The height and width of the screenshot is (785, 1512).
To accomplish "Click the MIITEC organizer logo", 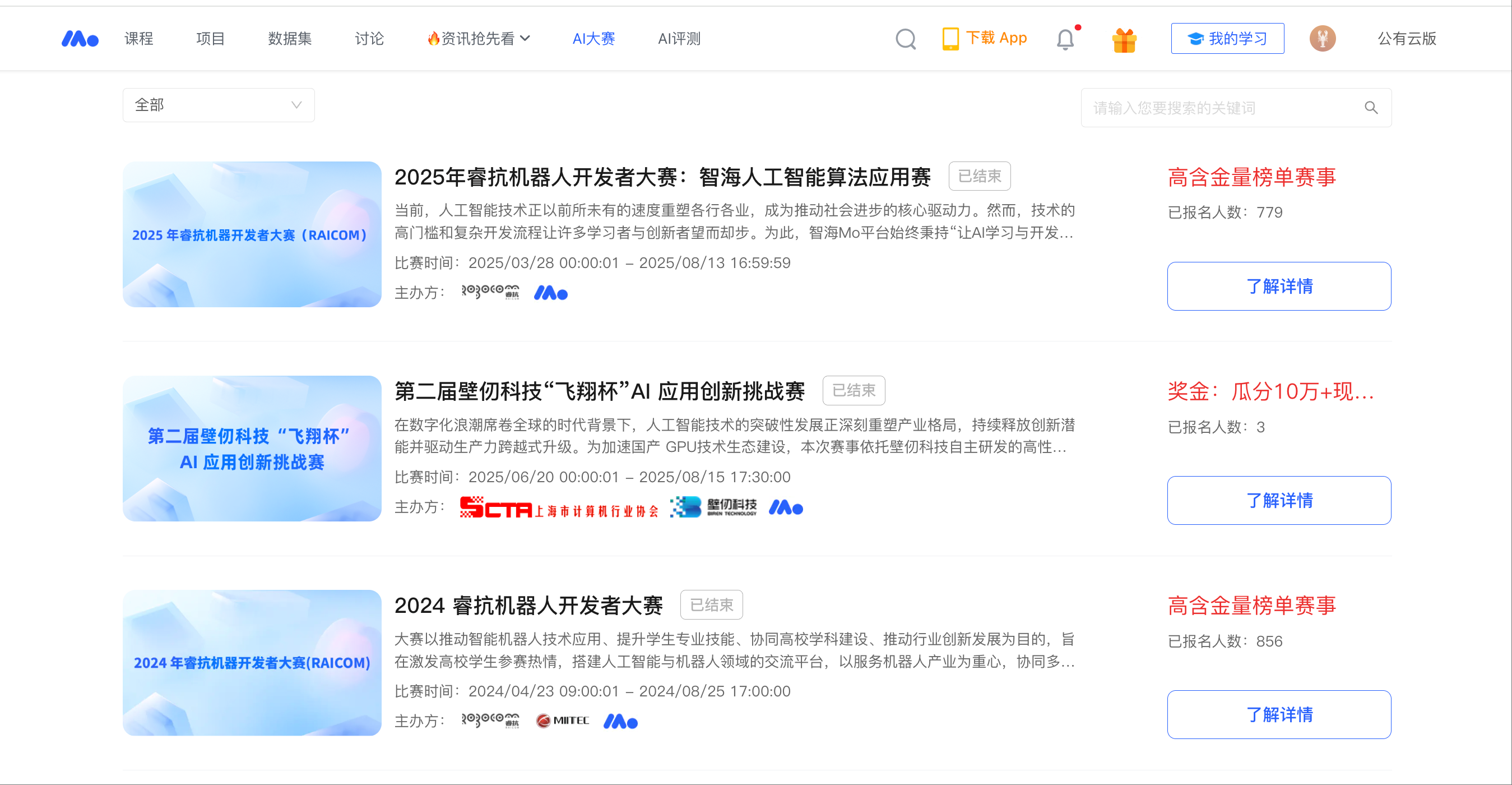I will point(562,721).
